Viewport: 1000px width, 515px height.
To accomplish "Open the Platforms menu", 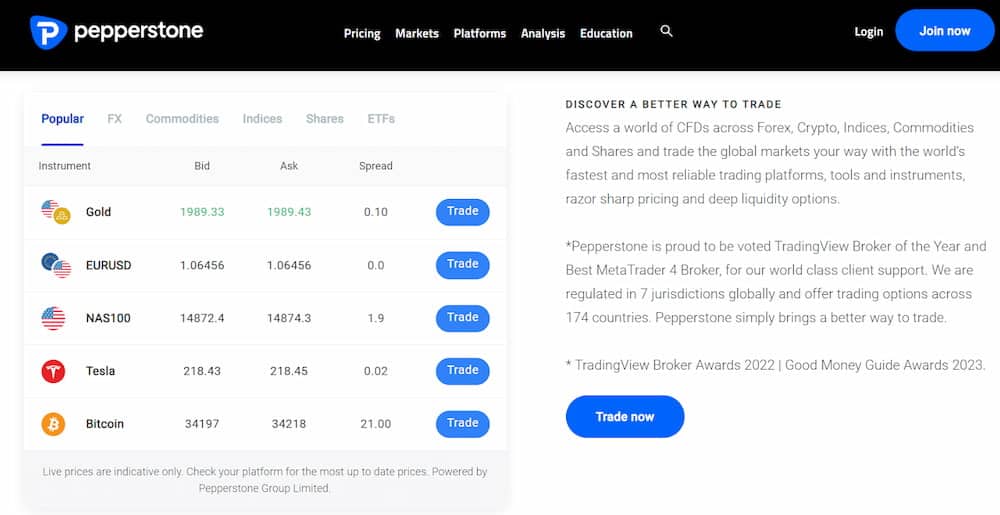I will tap(480, 33).
